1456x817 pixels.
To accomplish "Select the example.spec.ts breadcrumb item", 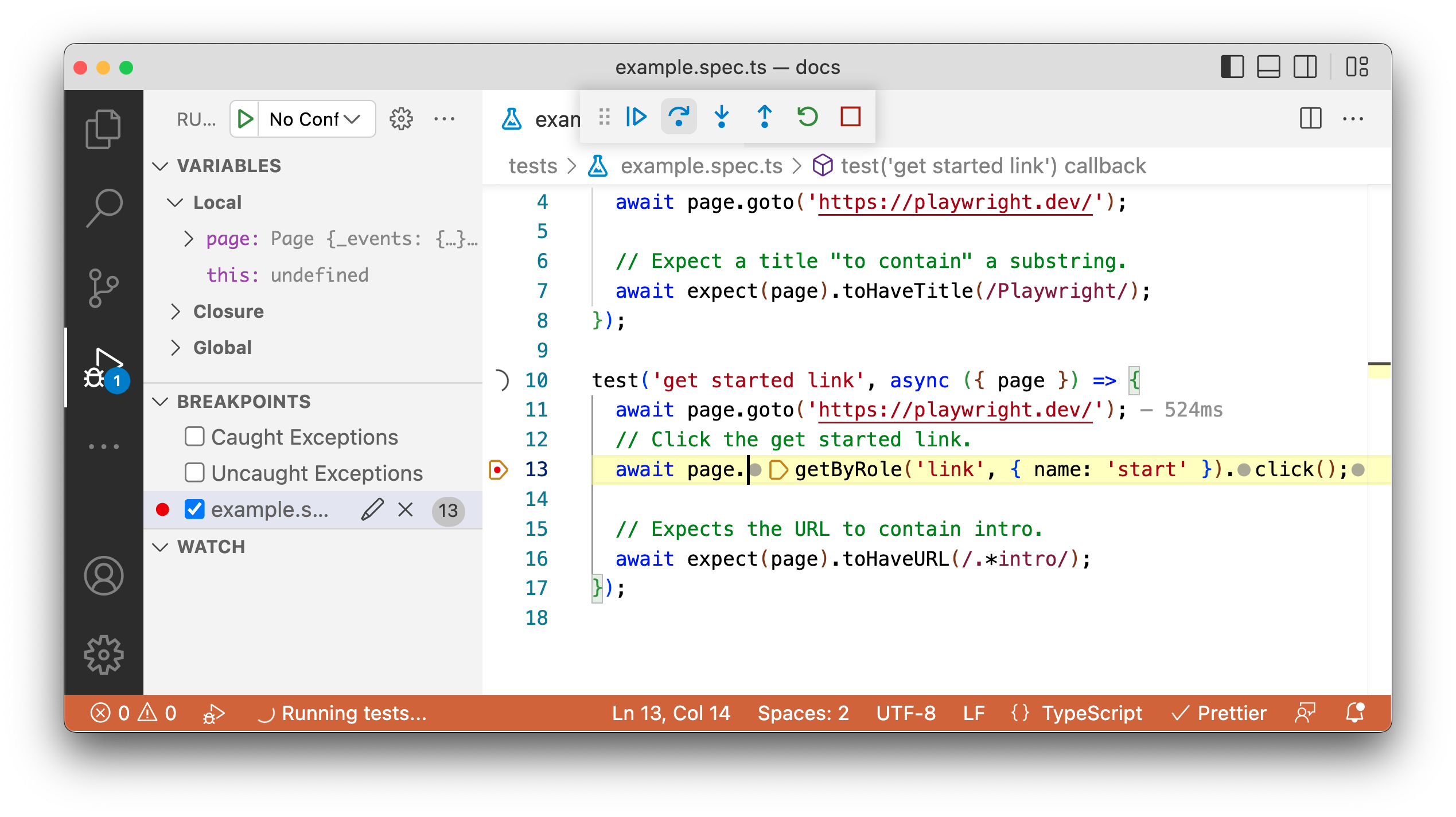I will (701, 166).
